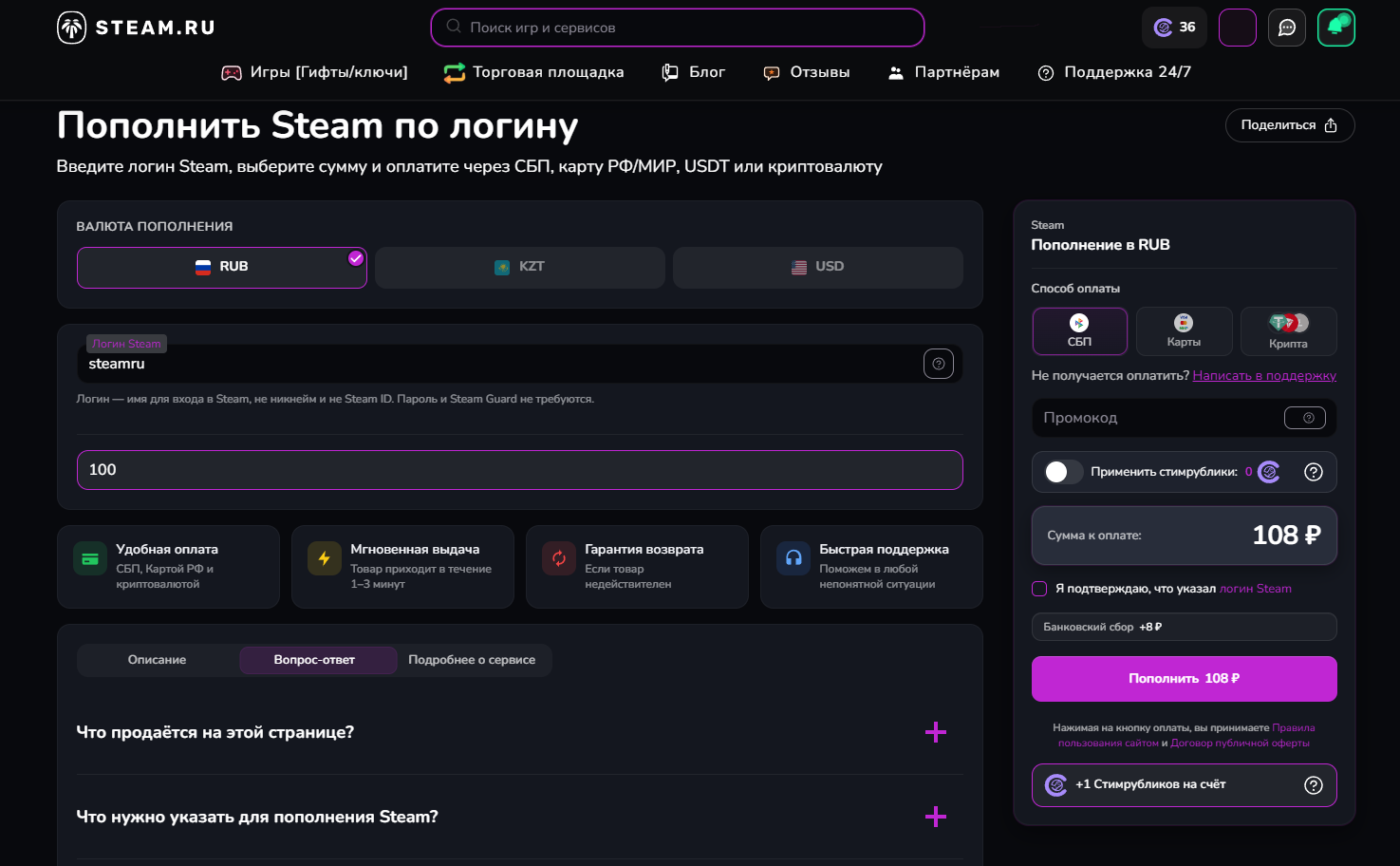Open the green notifications bell

1336,28
